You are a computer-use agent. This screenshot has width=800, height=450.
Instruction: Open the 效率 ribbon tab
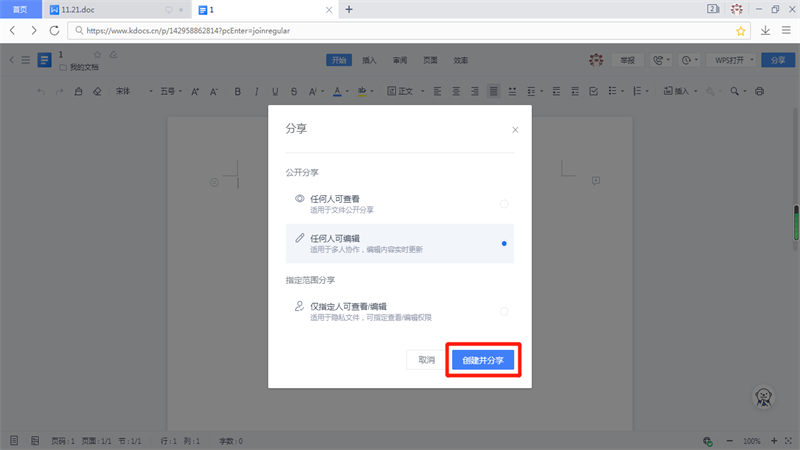pos(461,60)
